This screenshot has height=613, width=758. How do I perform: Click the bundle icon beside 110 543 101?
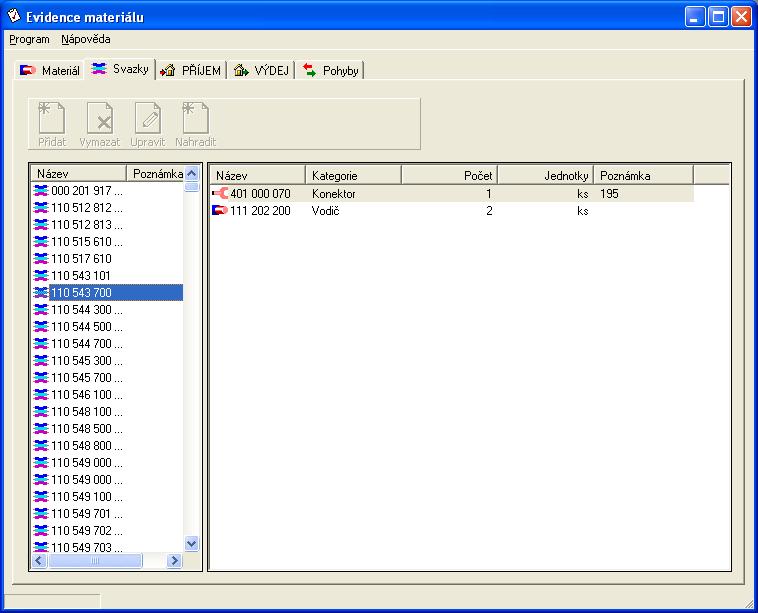point(41,276)
